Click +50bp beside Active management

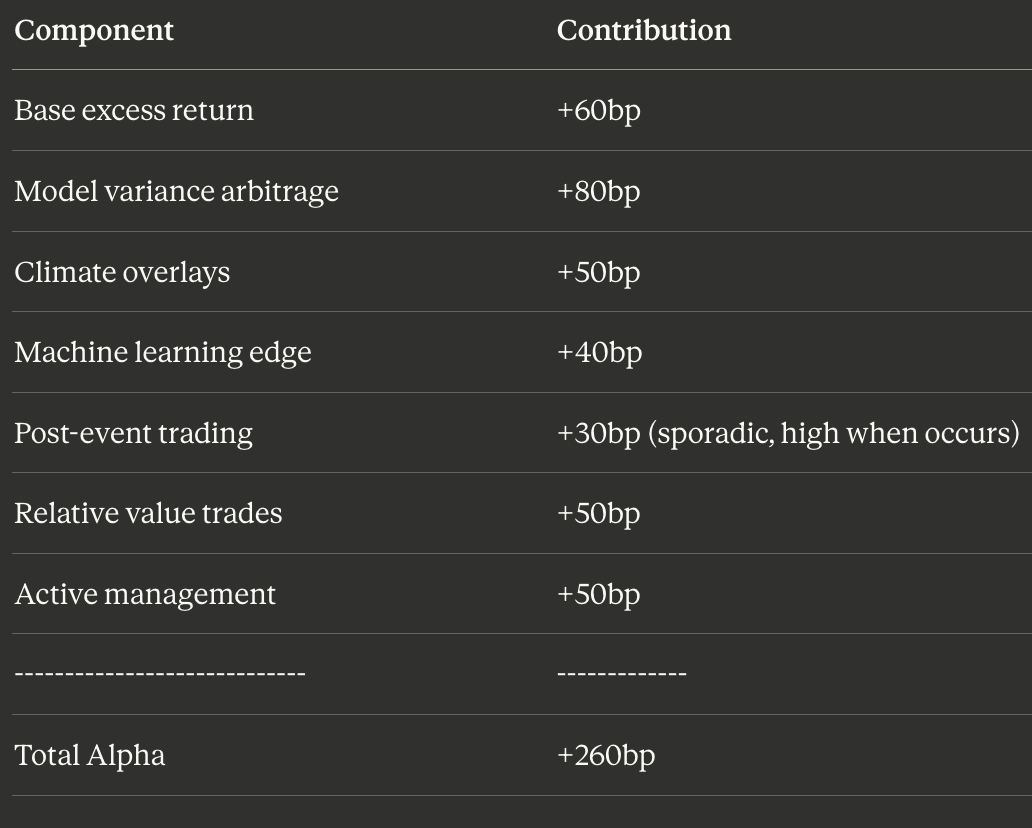point(598,595)
